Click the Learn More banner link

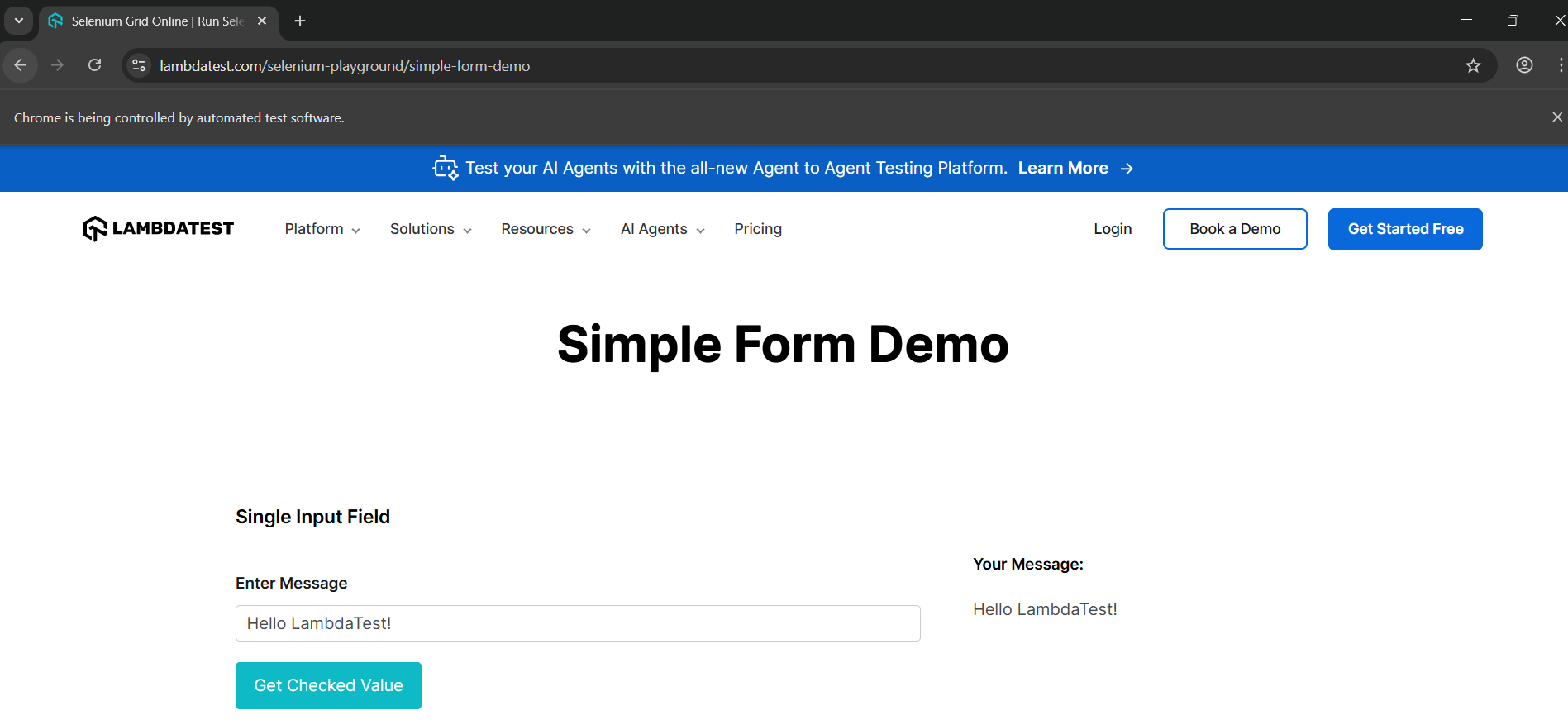pos(1063,168)
